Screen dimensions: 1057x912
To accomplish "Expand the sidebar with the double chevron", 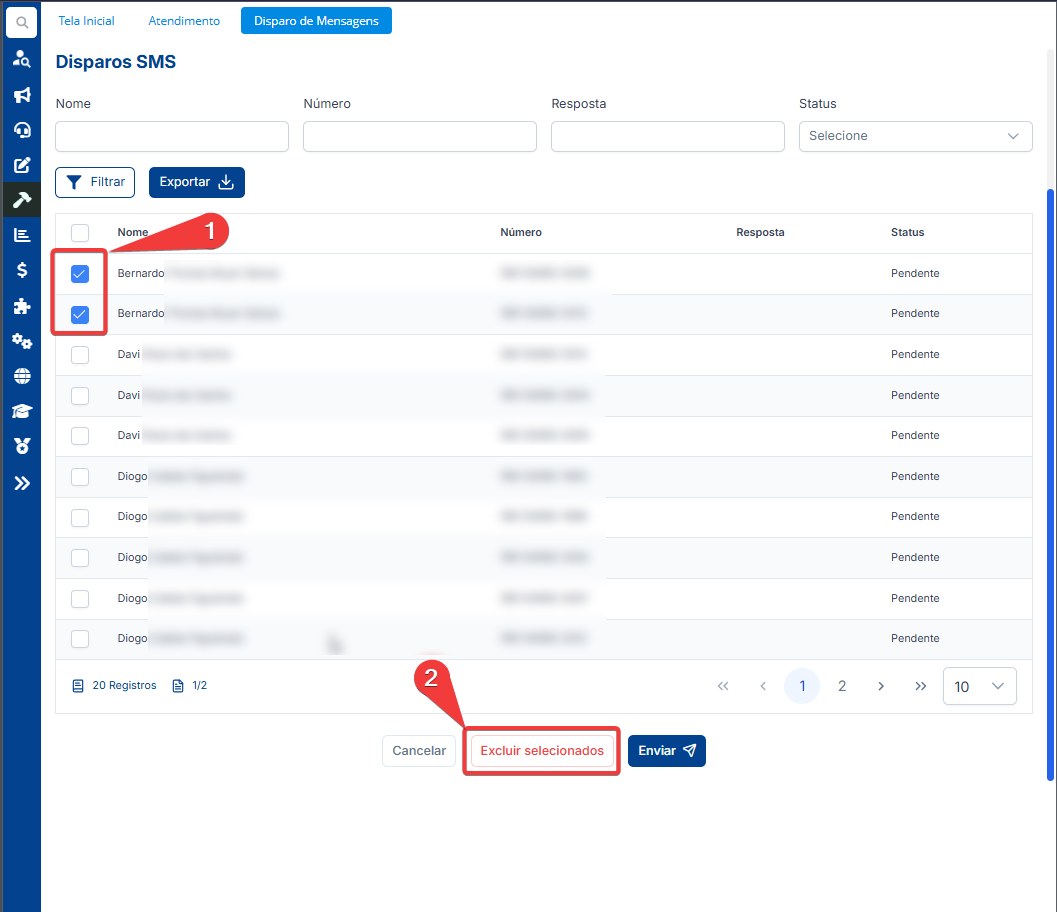I will [x=22, y=483].
